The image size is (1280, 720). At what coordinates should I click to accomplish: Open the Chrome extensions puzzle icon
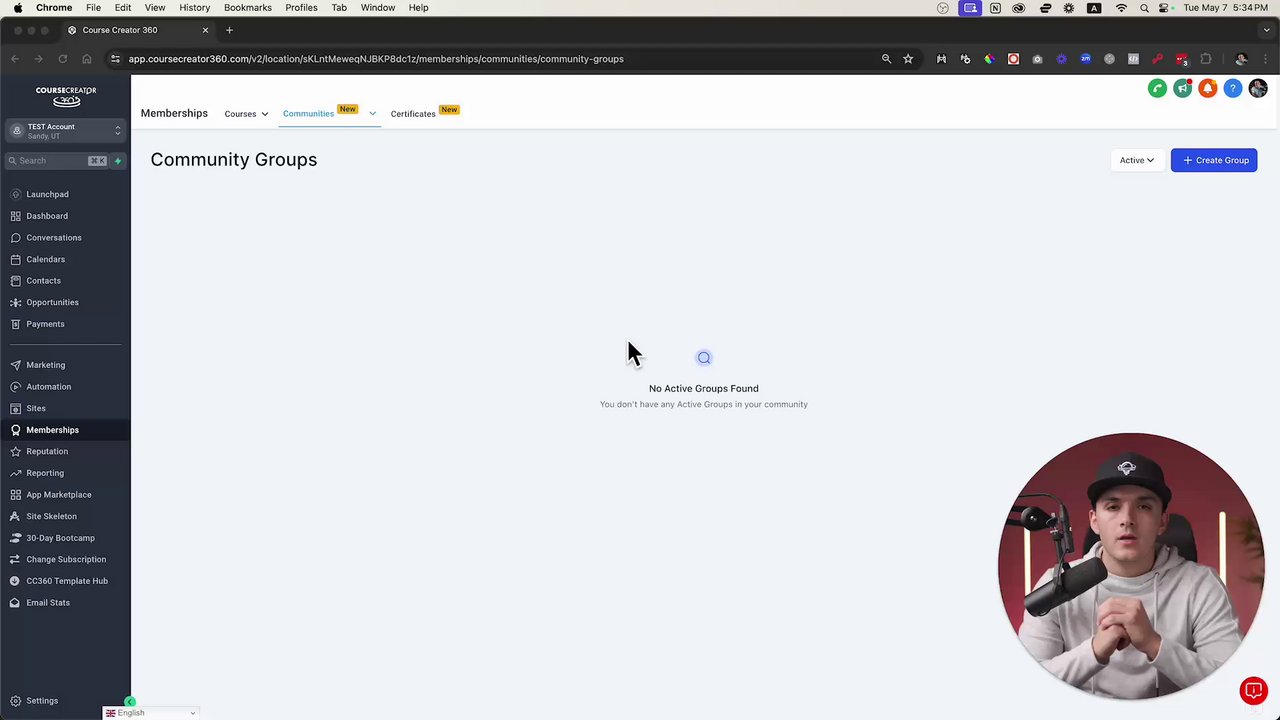[1205, 59]
